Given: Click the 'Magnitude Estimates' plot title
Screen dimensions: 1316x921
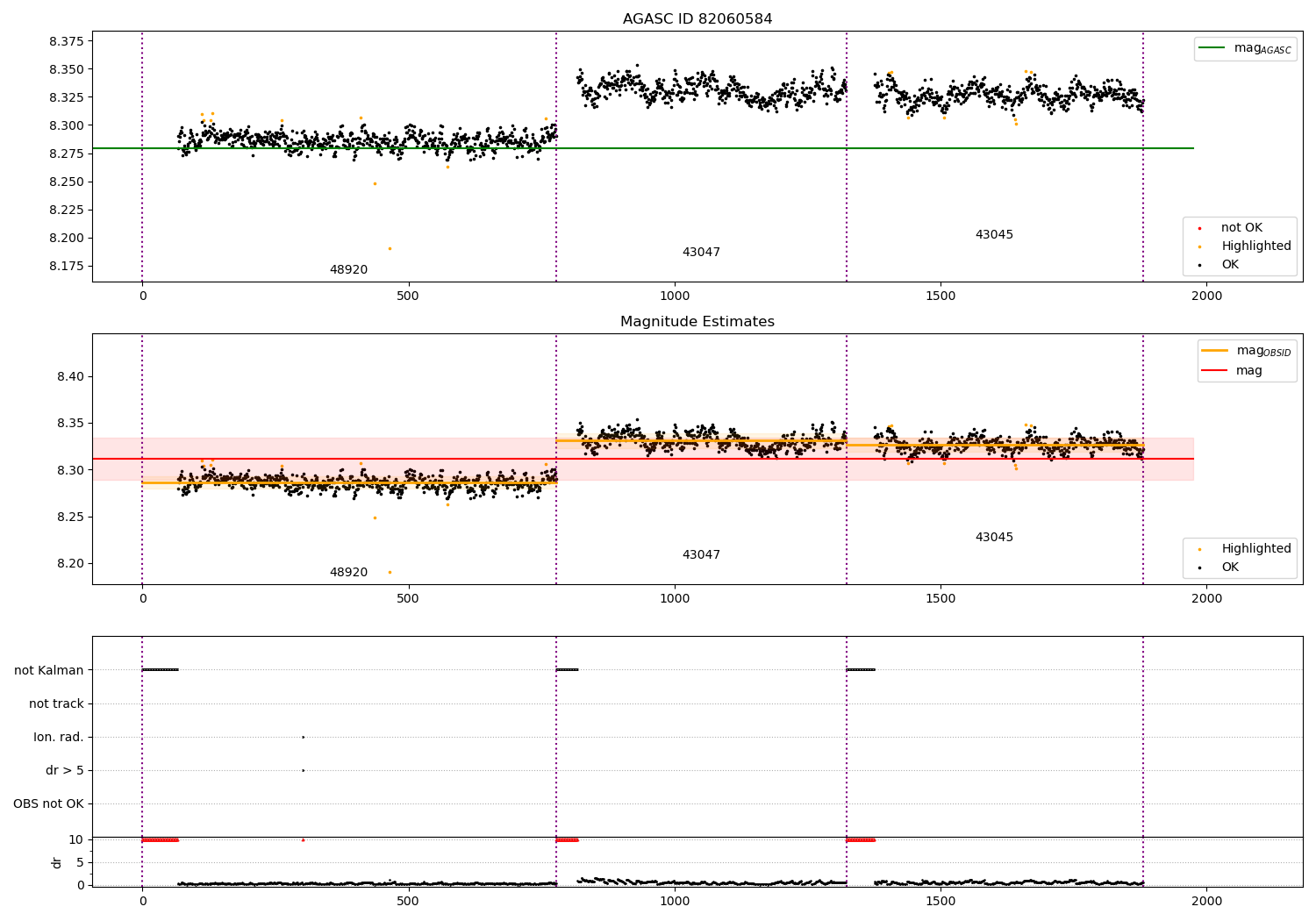Looking at the screenshot, I should tap(697, 322).
